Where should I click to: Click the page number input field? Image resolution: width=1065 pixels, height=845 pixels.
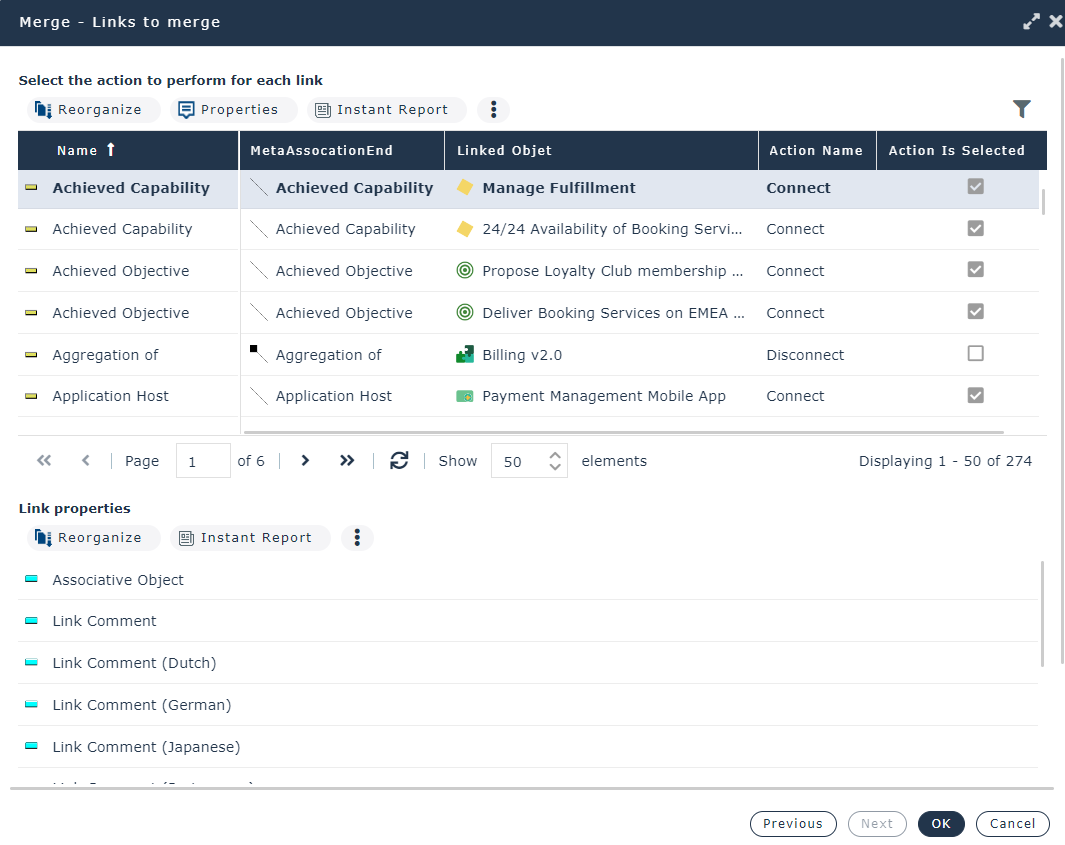tap(203, 461)
